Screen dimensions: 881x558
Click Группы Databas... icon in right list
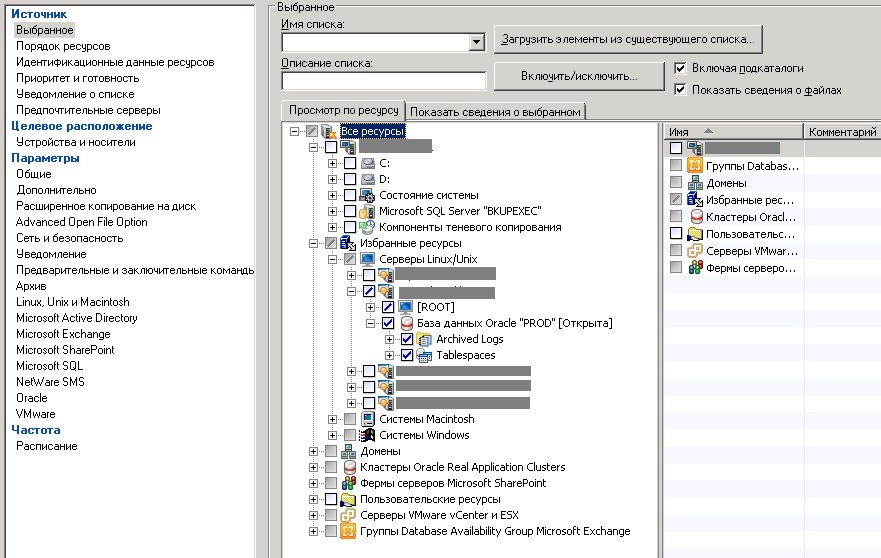pyautogui.click(x=695, y=165)
